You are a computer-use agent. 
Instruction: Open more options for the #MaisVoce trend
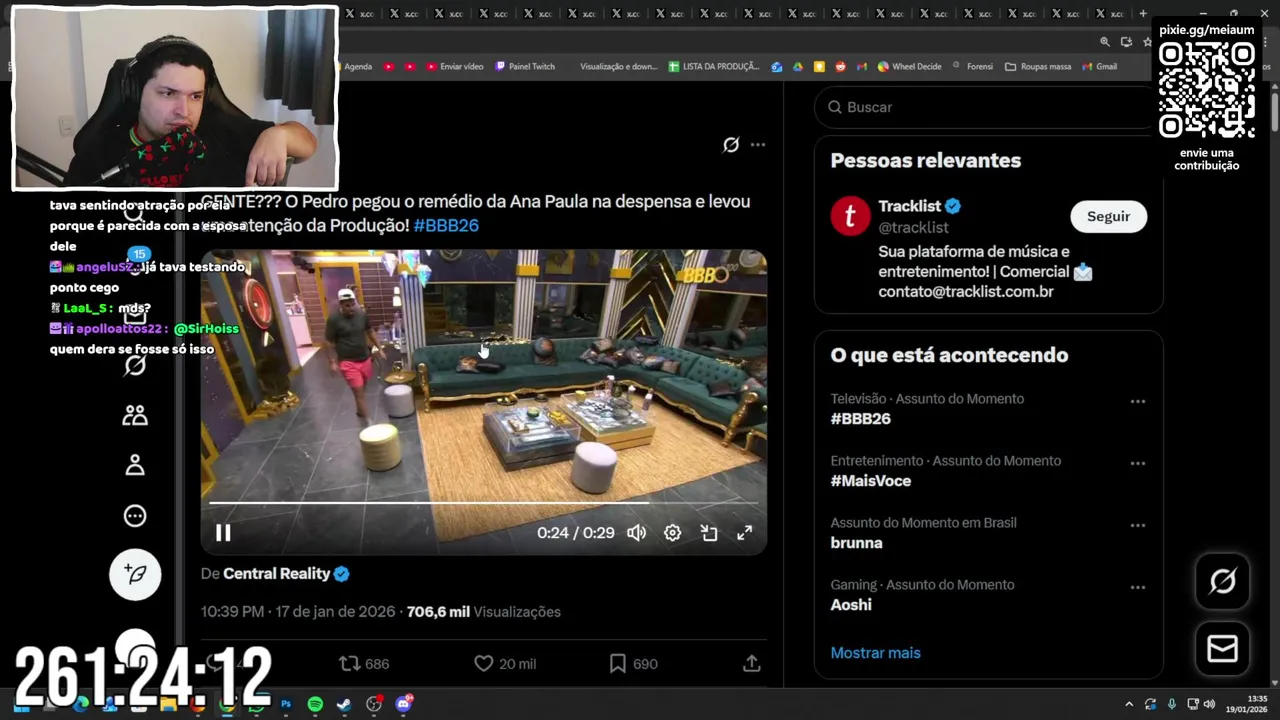tap(1138, 464)
